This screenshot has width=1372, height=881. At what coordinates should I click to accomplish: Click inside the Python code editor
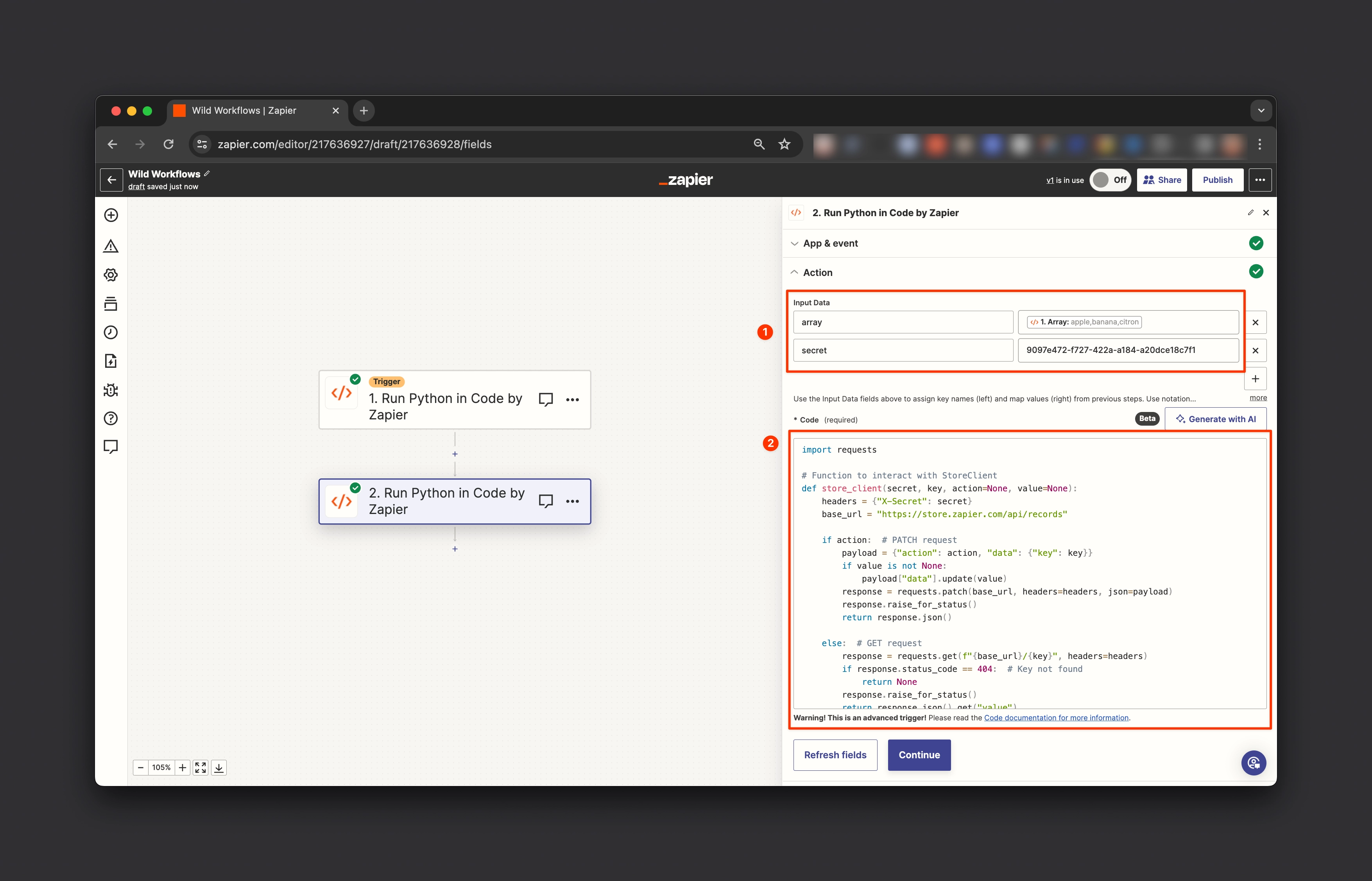pos(1030,574)
